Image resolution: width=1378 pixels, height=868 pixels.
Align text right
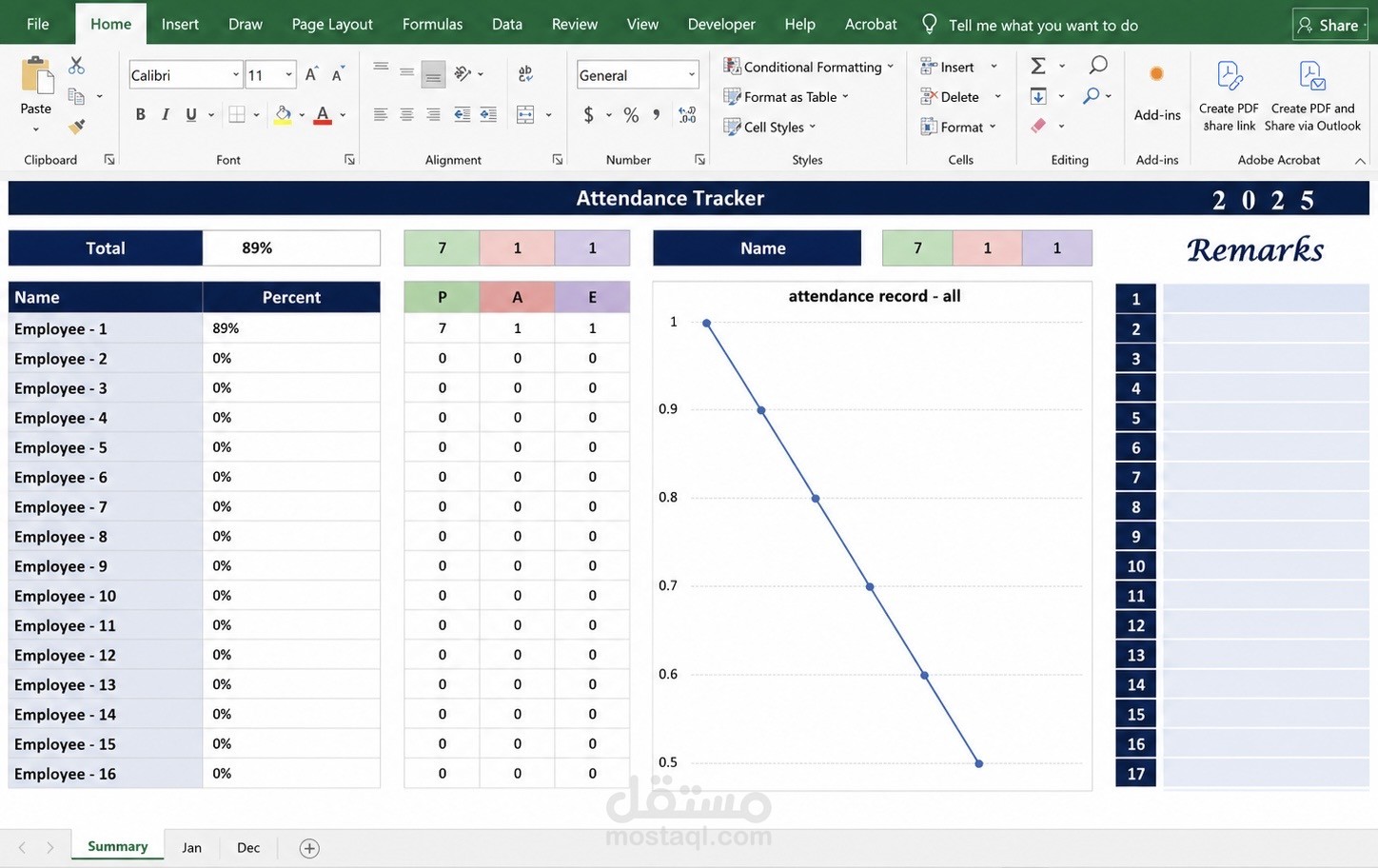(433, 115)
